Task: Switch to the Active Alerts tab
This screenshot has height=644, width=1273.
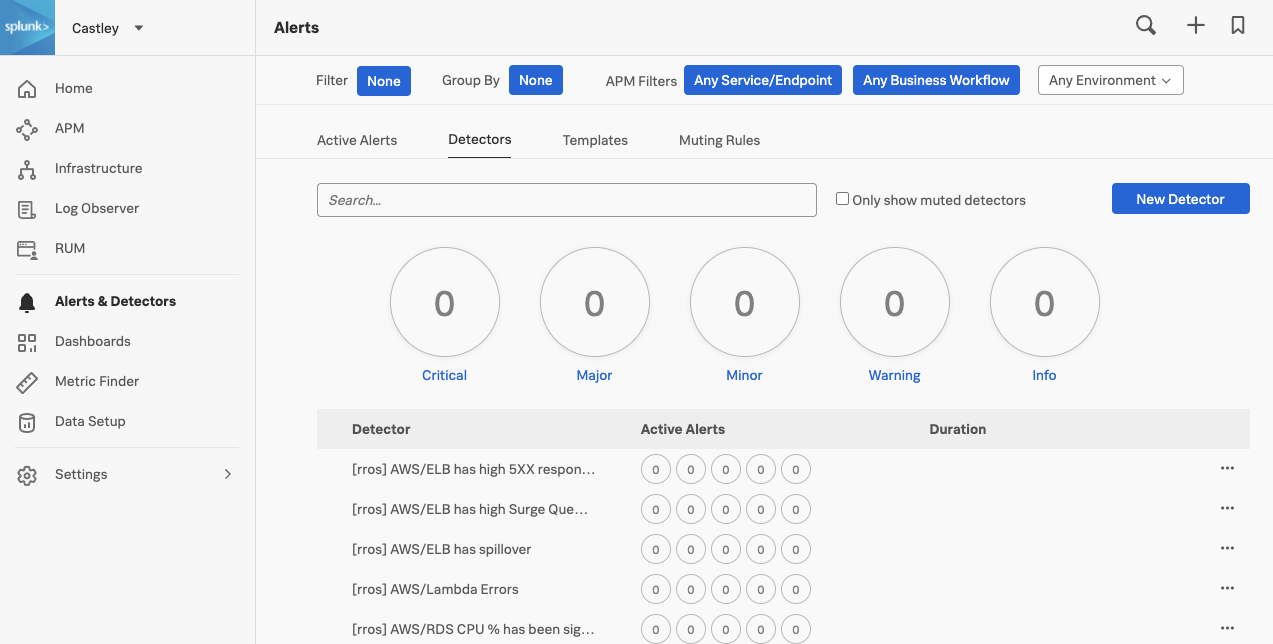Action: point(357,140)
